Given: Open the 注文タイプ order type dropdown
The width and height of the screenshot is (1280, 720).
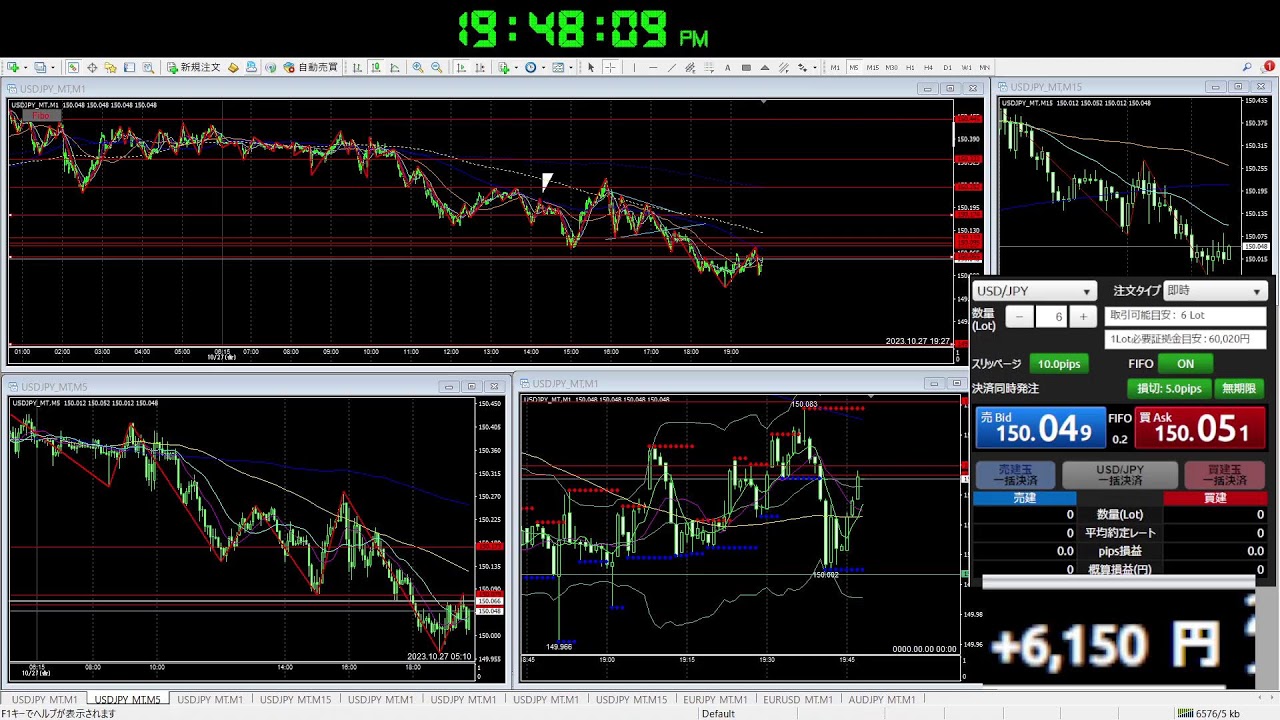Looking at the screenshot, I should pyautogui.click(x=1215, y=291).
